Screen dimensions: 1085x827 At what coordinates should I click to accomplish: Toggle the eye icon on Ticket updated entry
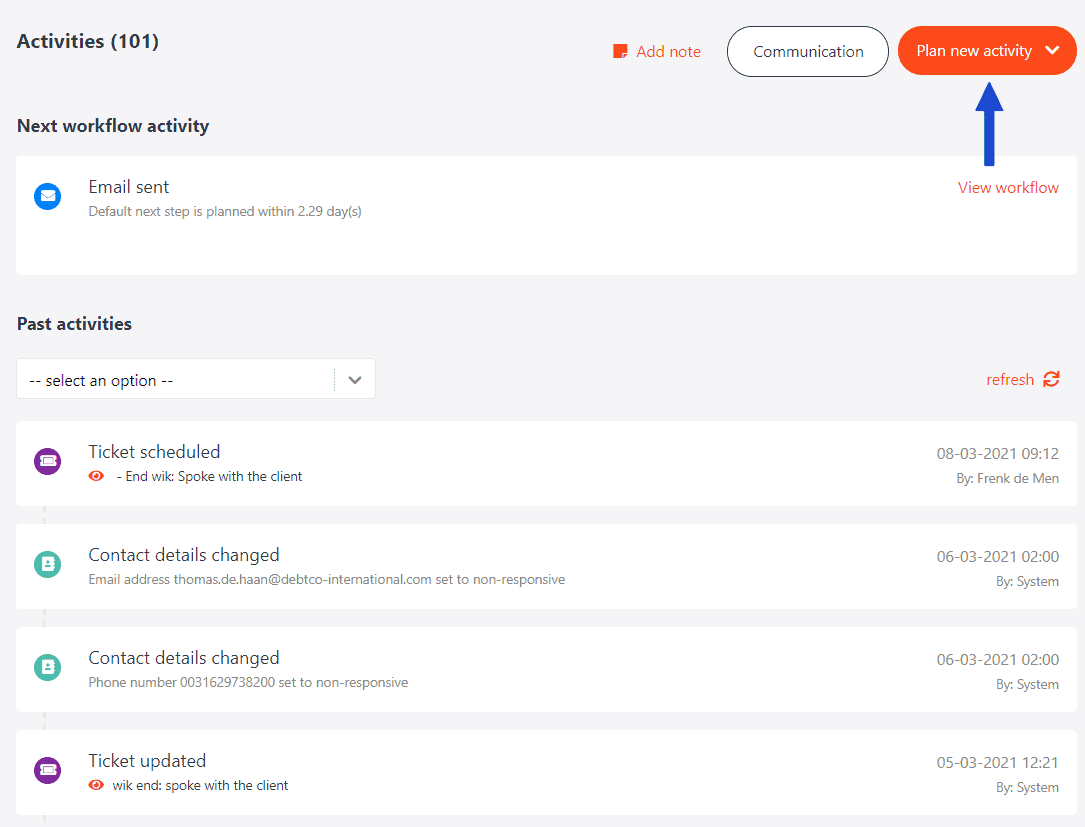[96, 785]
